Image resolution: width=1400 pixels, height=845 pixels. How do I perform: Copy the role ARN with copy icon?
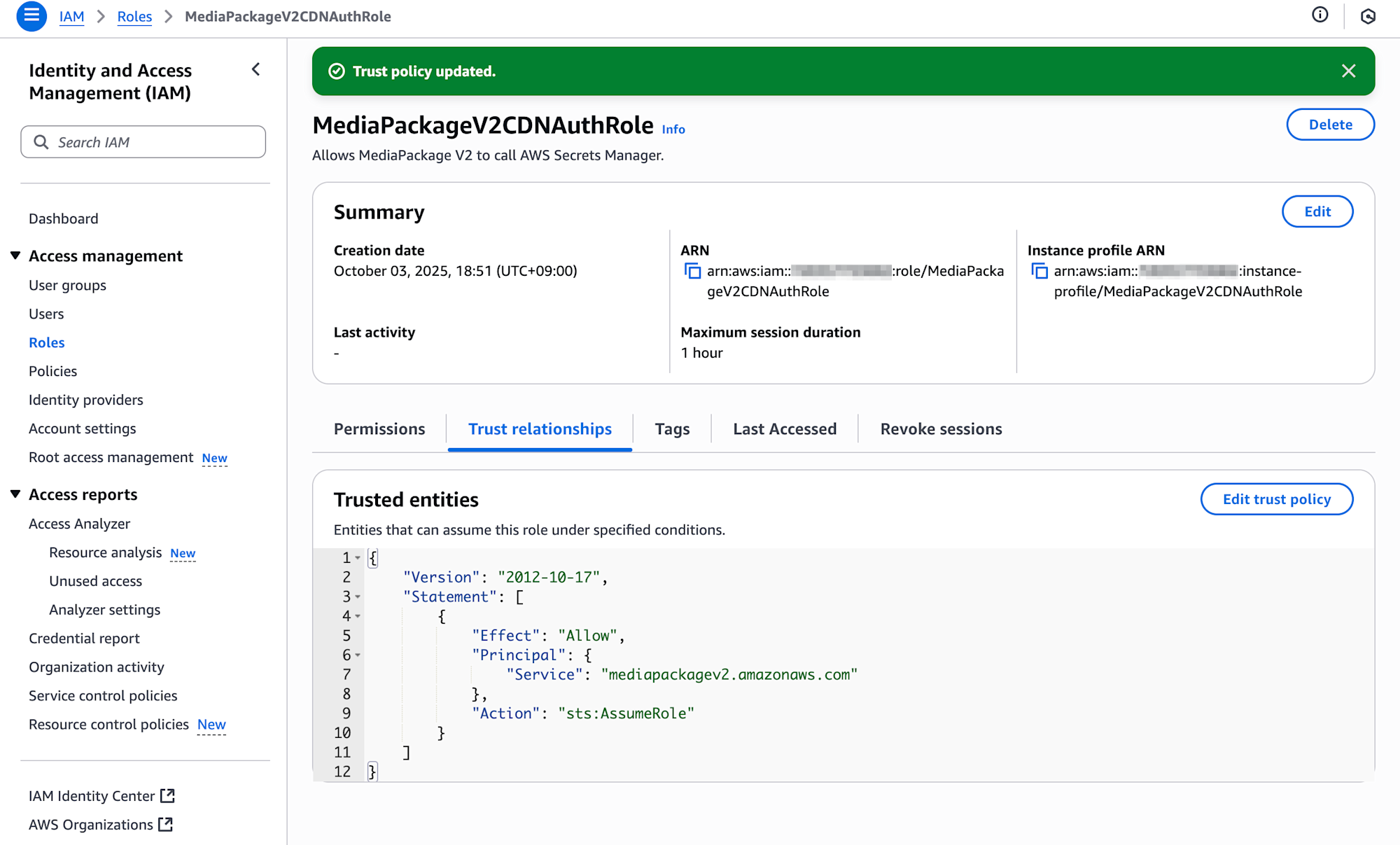[x=692, y=272]
